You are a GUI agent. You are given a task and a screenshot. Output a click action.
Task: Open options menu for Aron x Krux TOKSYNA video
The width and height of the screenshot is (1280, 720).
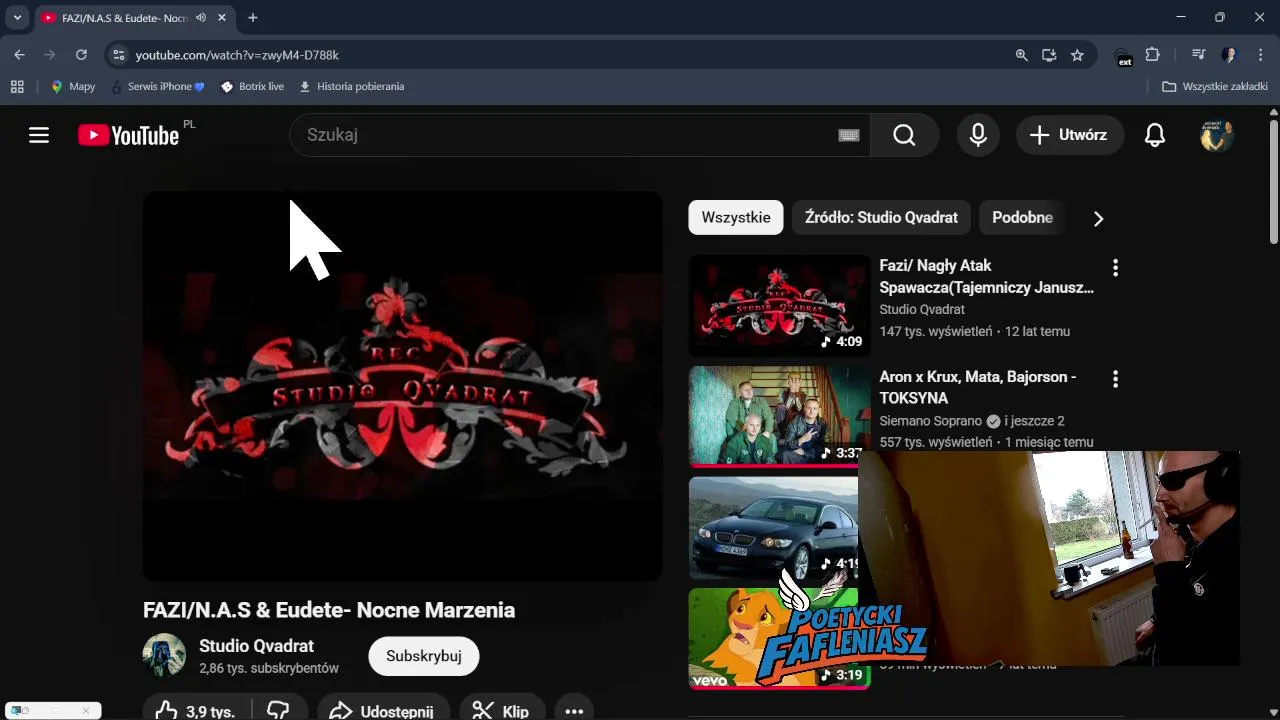pos(1115,379)
